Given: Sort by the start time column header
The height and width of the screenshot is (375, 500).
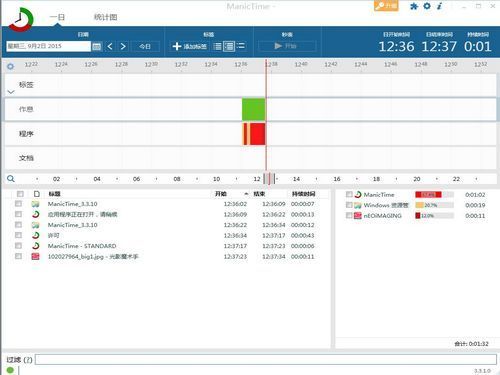Looking at the screenshot, I should 221,194.
